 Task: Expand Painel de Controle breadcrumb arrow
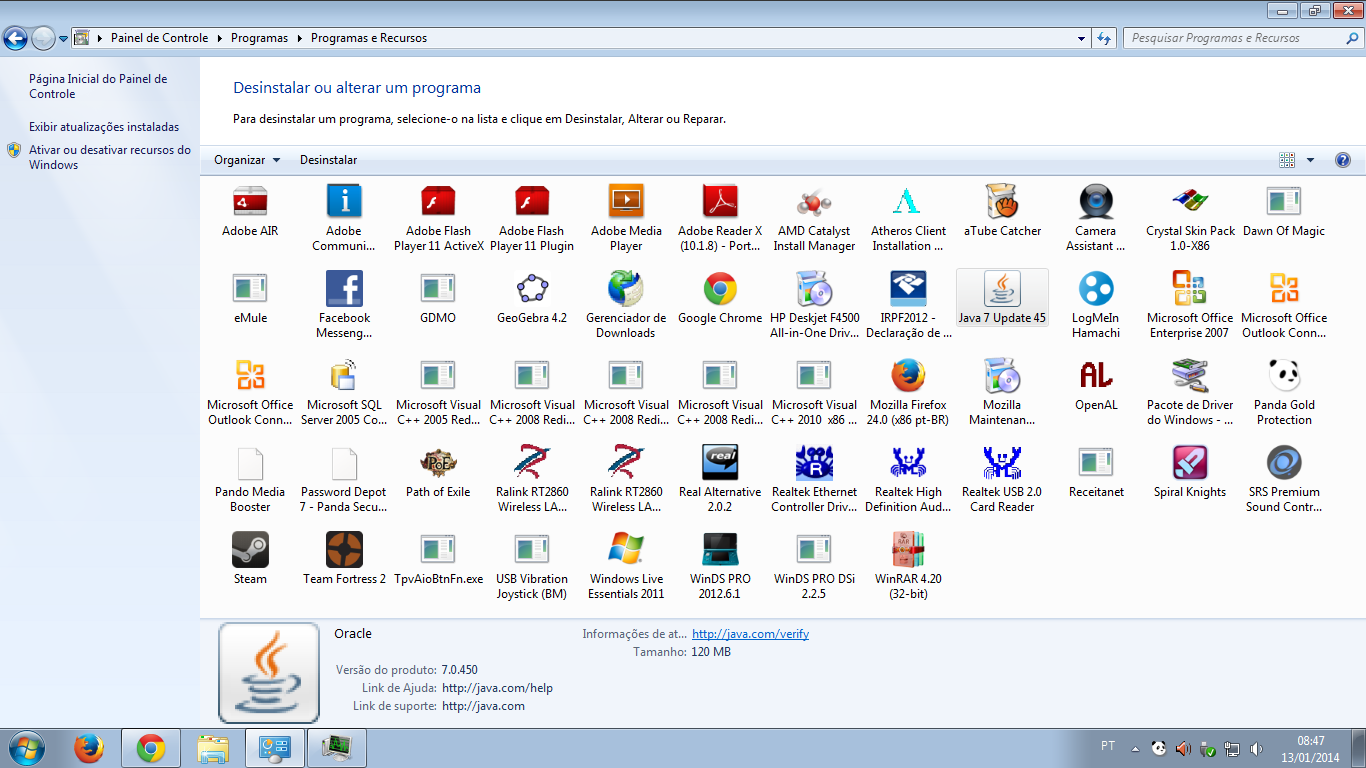[x=219, y=38]
